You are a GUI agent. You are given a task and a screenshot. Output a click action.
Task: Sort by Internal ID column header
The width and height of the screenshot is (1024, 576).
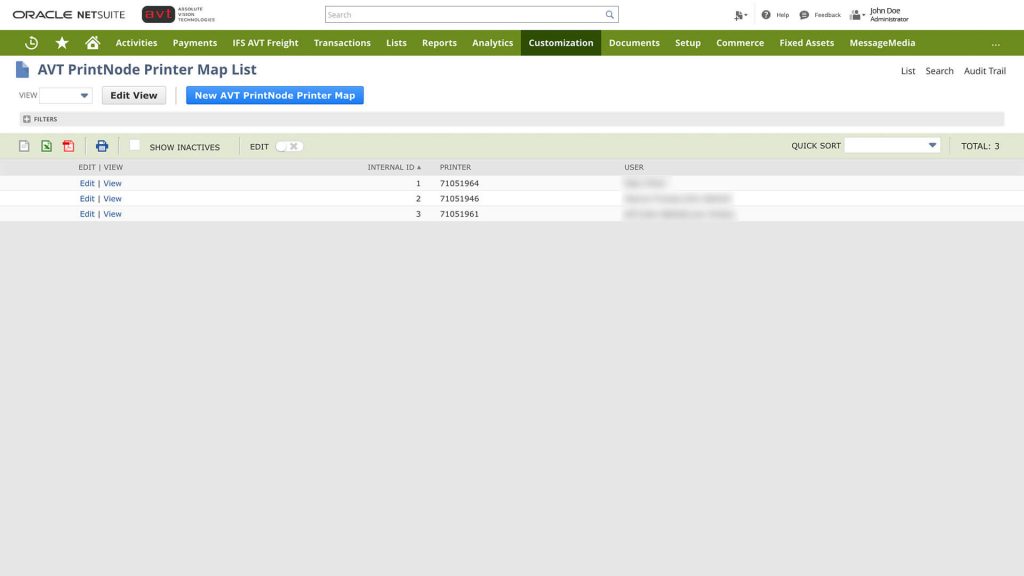coord(394,167)
